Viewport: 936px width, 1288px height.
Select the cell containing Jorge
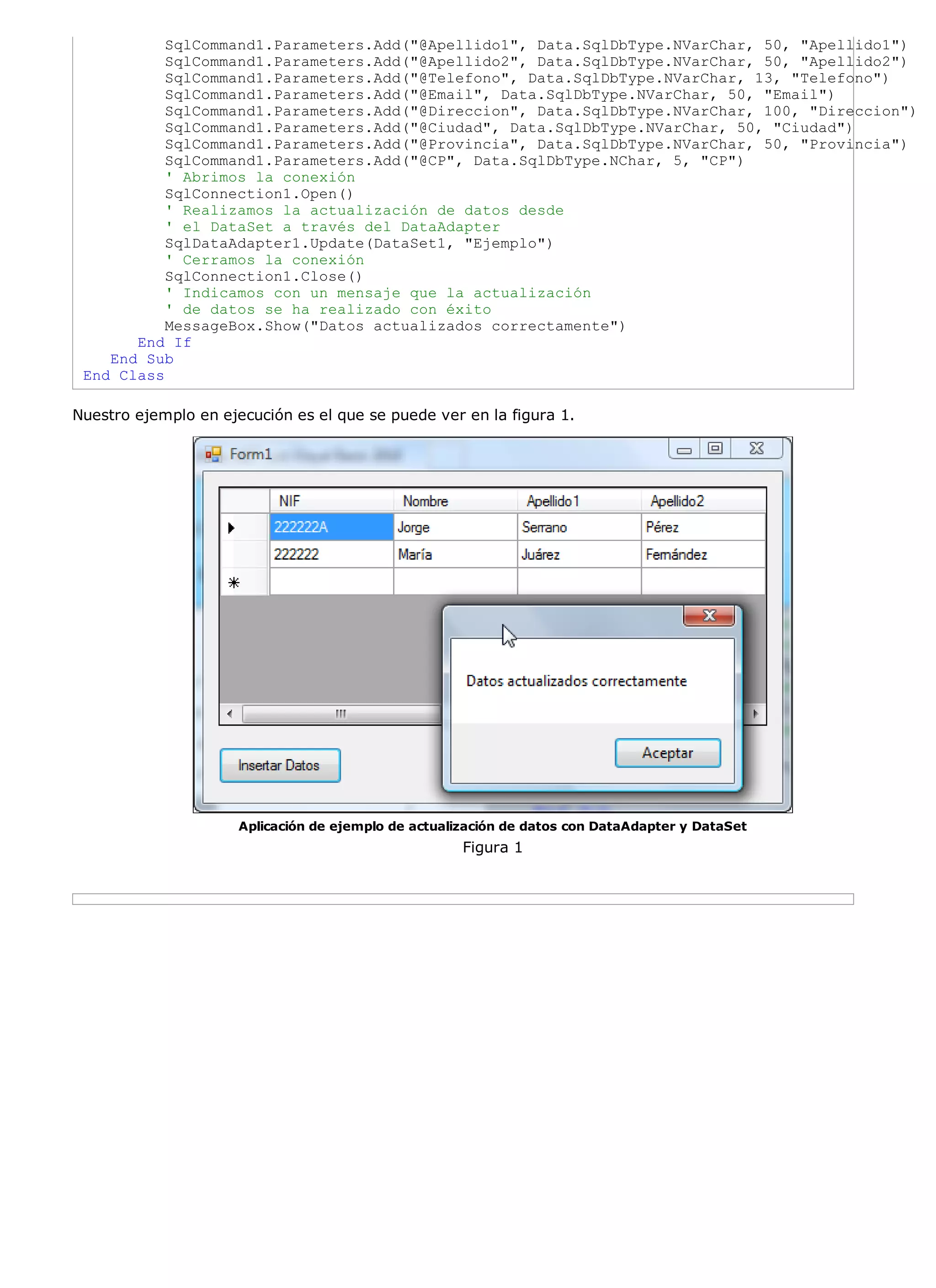[x=455, y=527]
